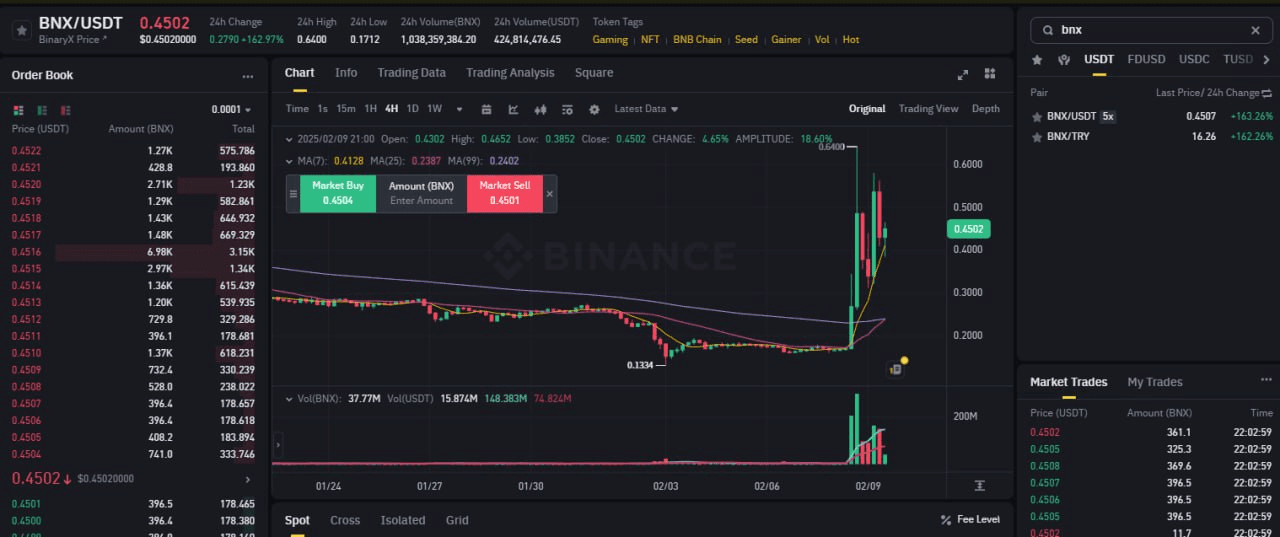
Task: Open the chart calendar date picker
Action: click(487, 109)
